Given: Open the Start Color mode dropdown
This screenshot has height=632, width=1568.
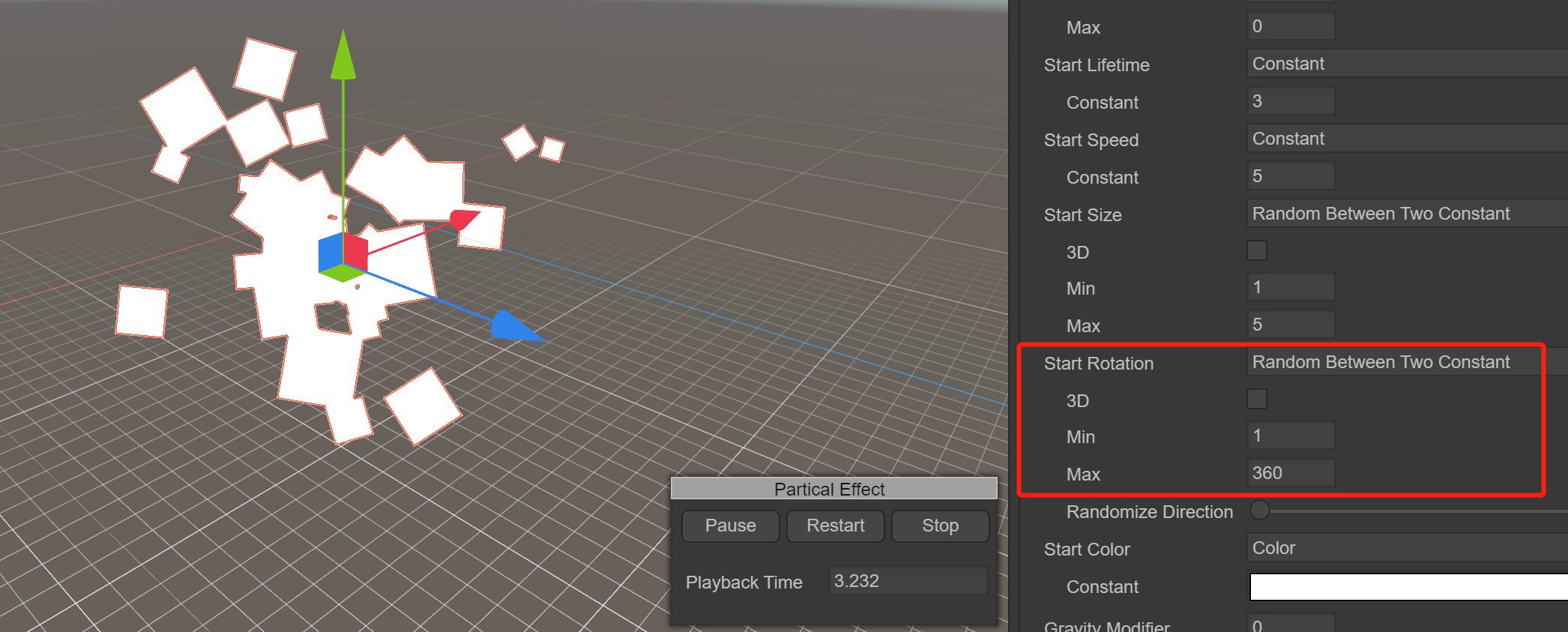Looking at the screenshot, I should coord(1405,548).
